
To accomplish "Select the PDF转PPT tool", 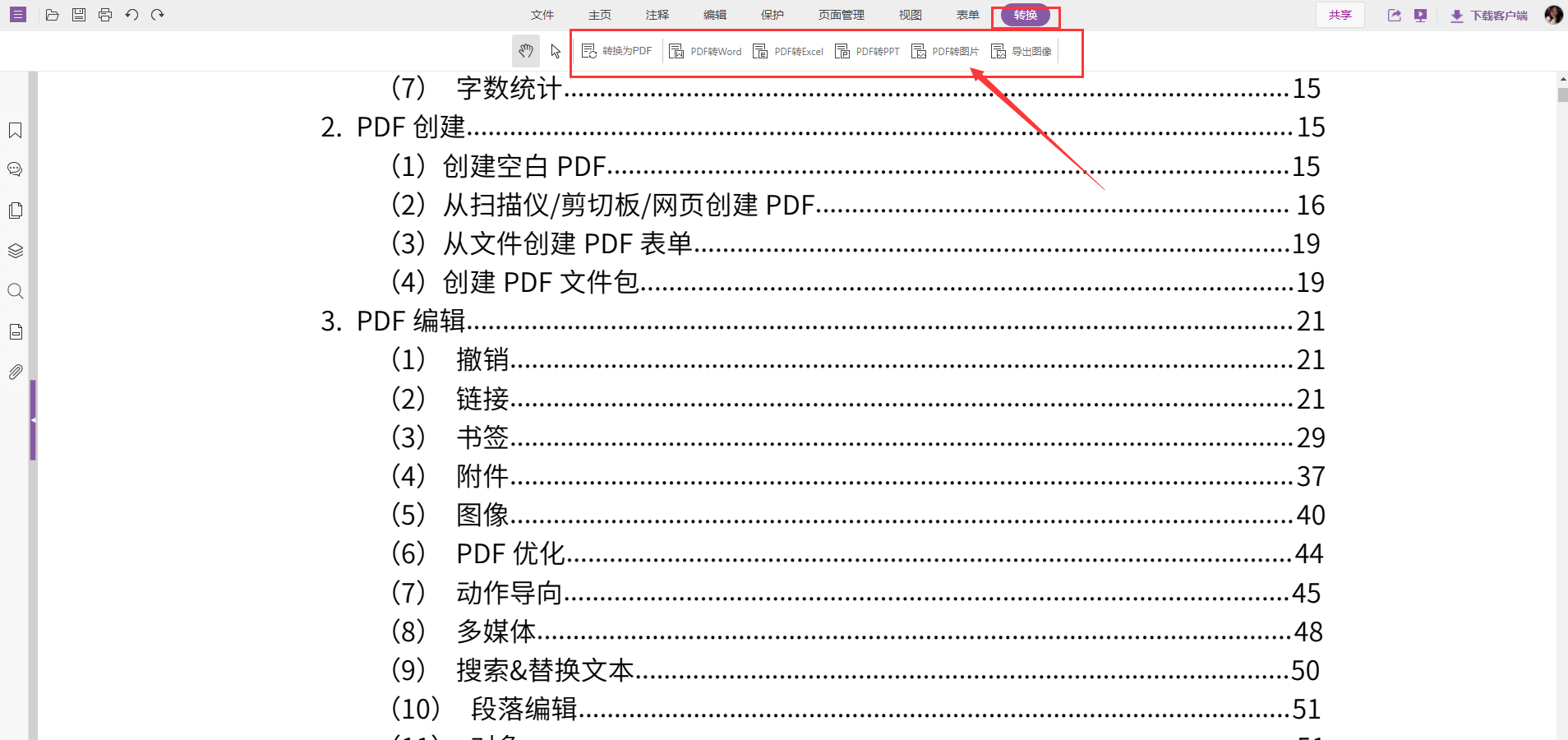I will tap(866, 51).
